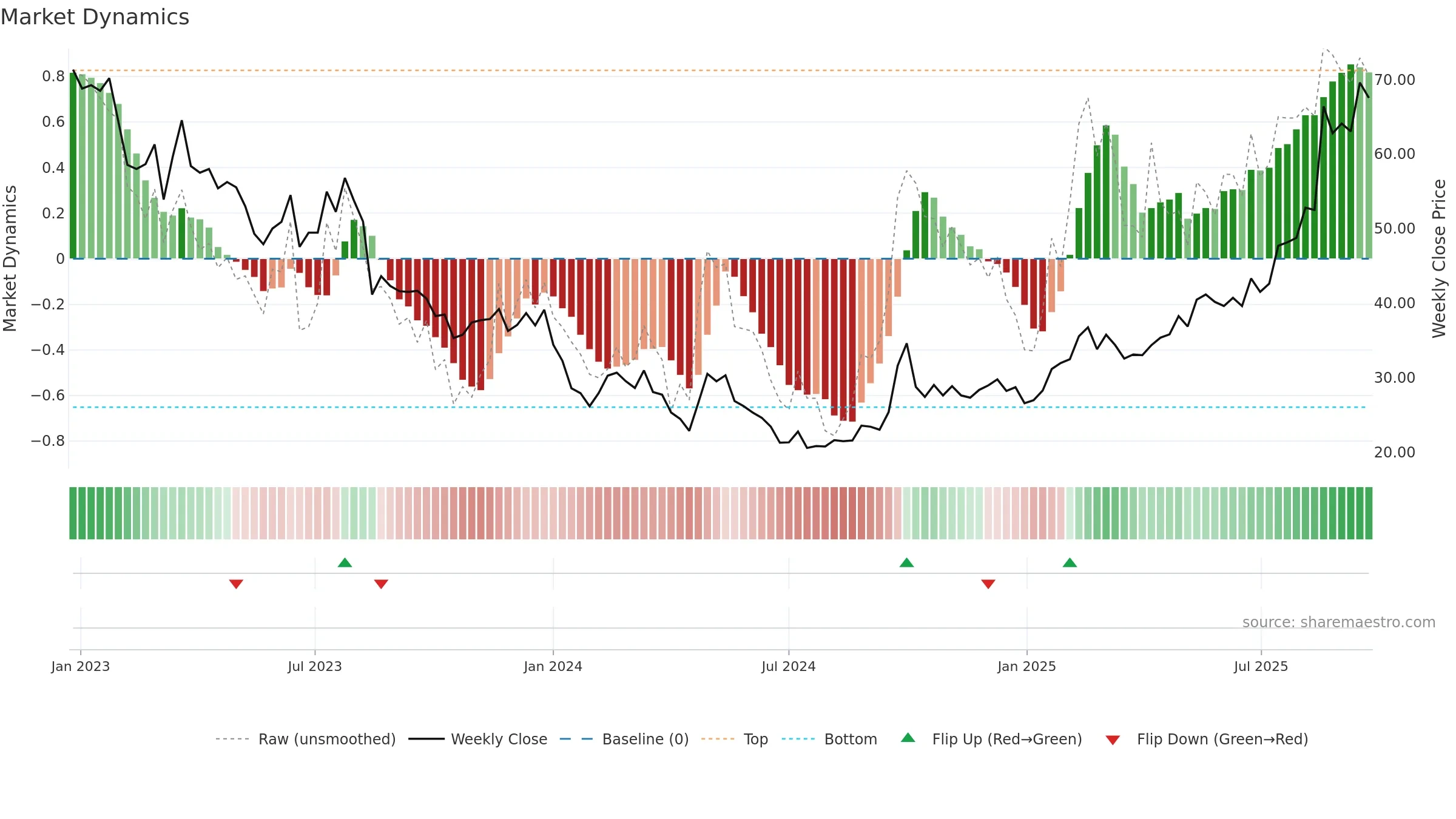The width and height of the screenshot is (1456, 819).
Task: Click the green flip-up triangle after Jan 2025
Action: click(x=1070, y=562)
